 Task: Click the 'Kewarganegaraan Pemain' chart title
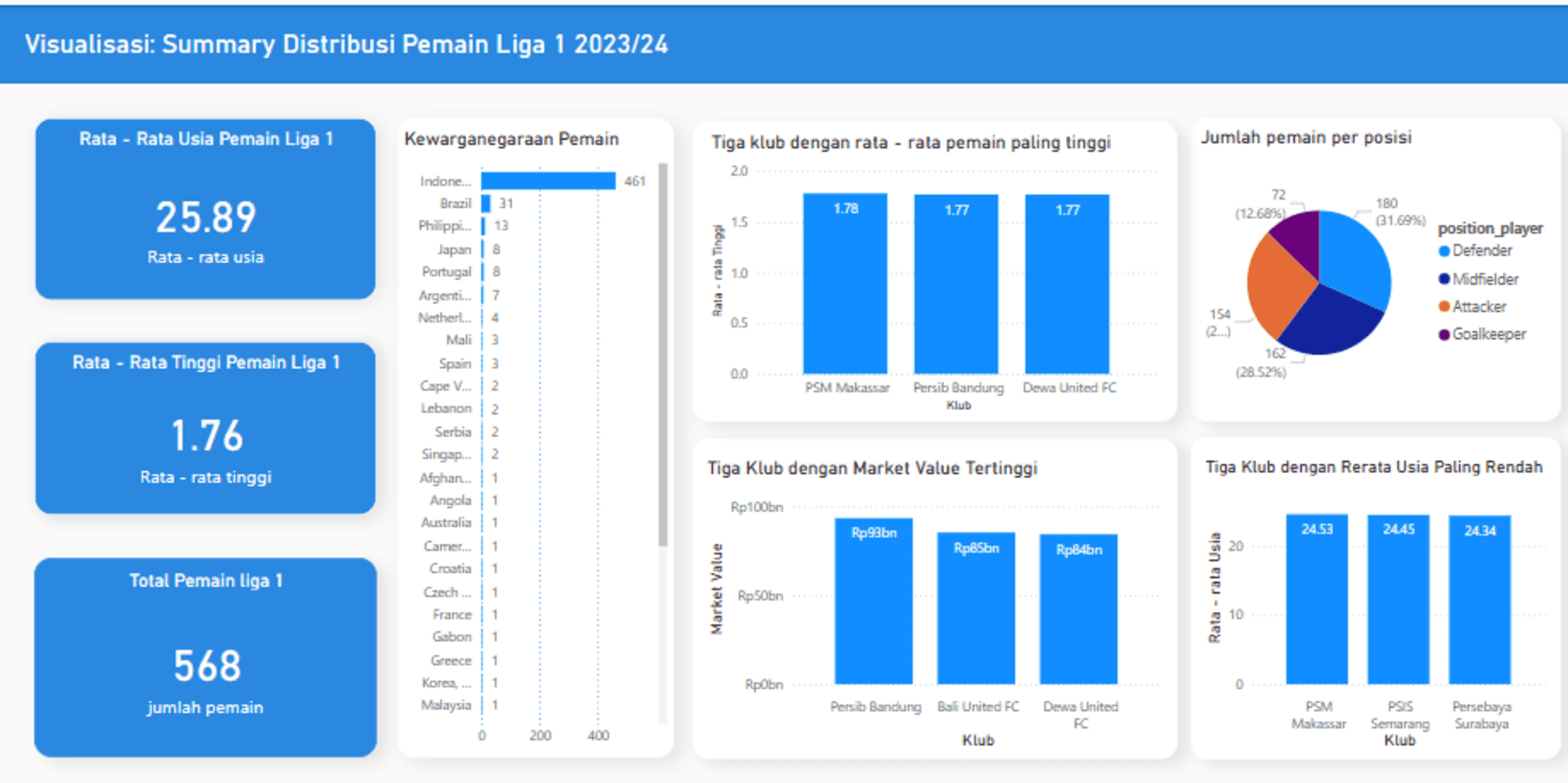512,139
